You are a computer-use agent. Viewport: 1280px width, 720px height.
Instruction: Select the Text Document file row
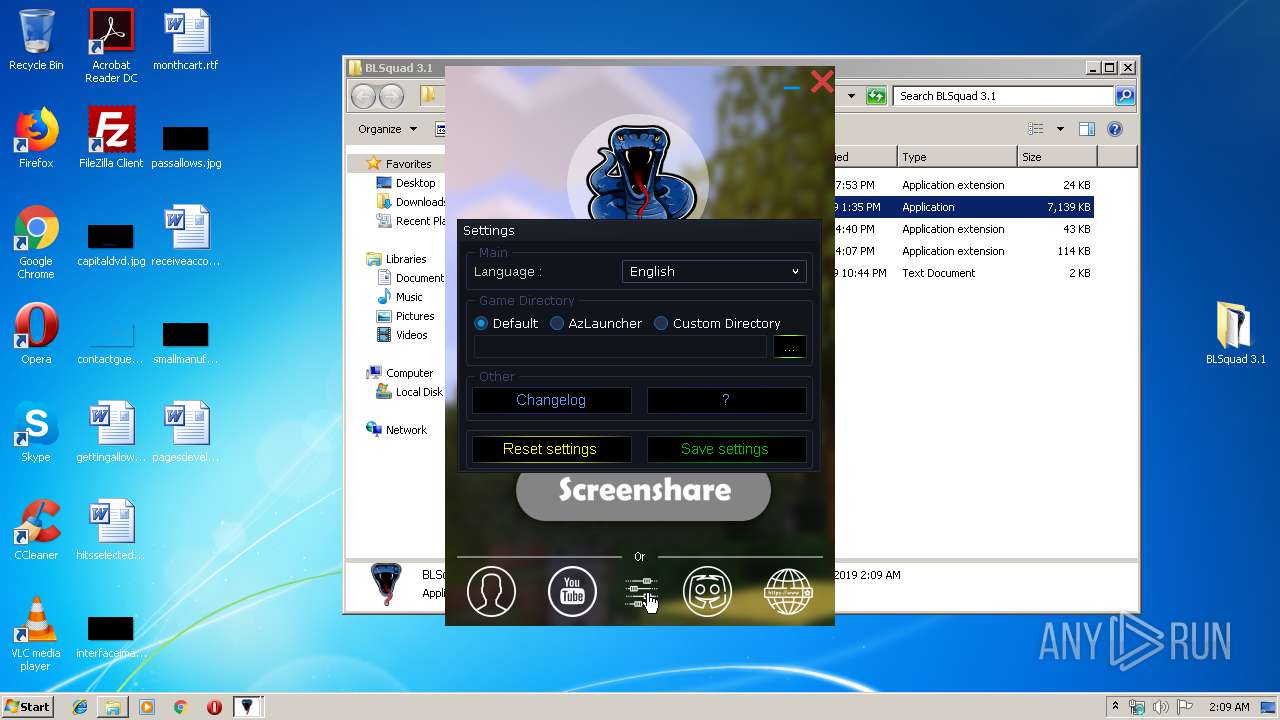964,273
